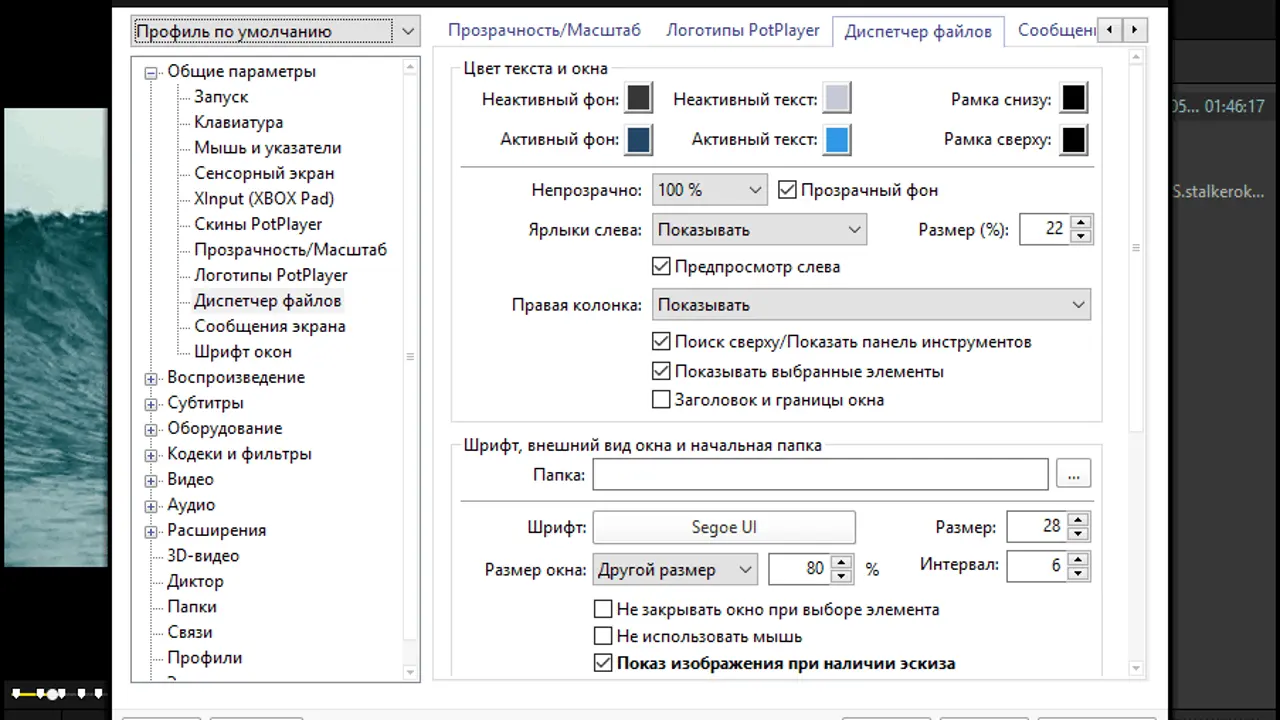
Task: Toggle the Прозрачный фон checkbox
Action: click(787, 189)
